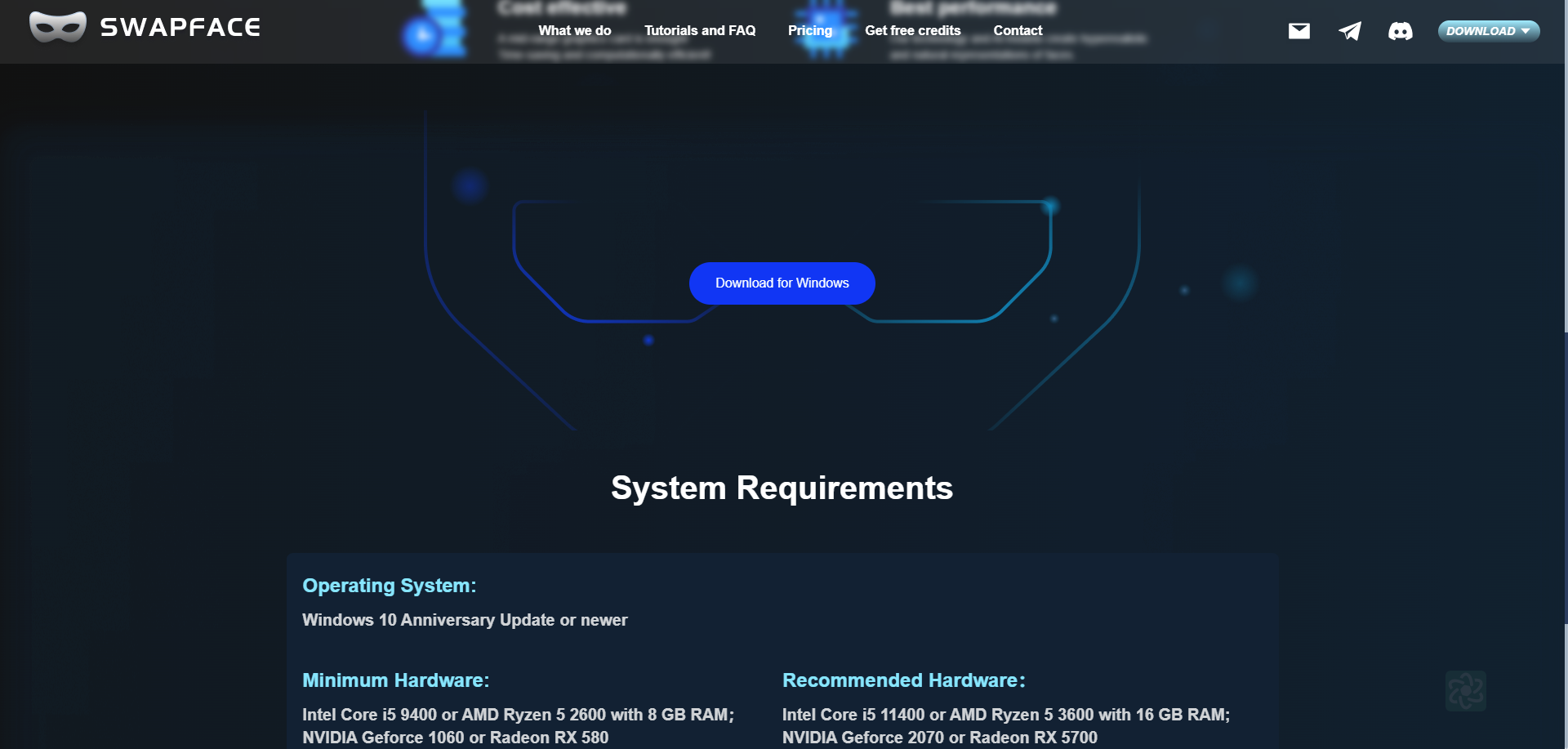
Task: Click the NVIDIA Geforce 2070 requirement line
Action: coord(939,738)
